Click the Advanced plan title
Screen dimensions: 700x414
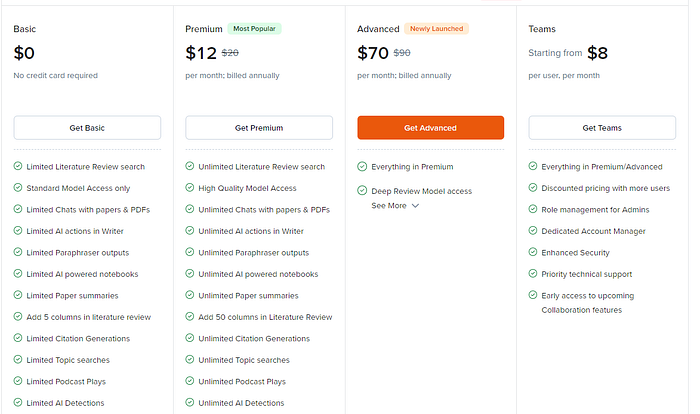point(378,30)
